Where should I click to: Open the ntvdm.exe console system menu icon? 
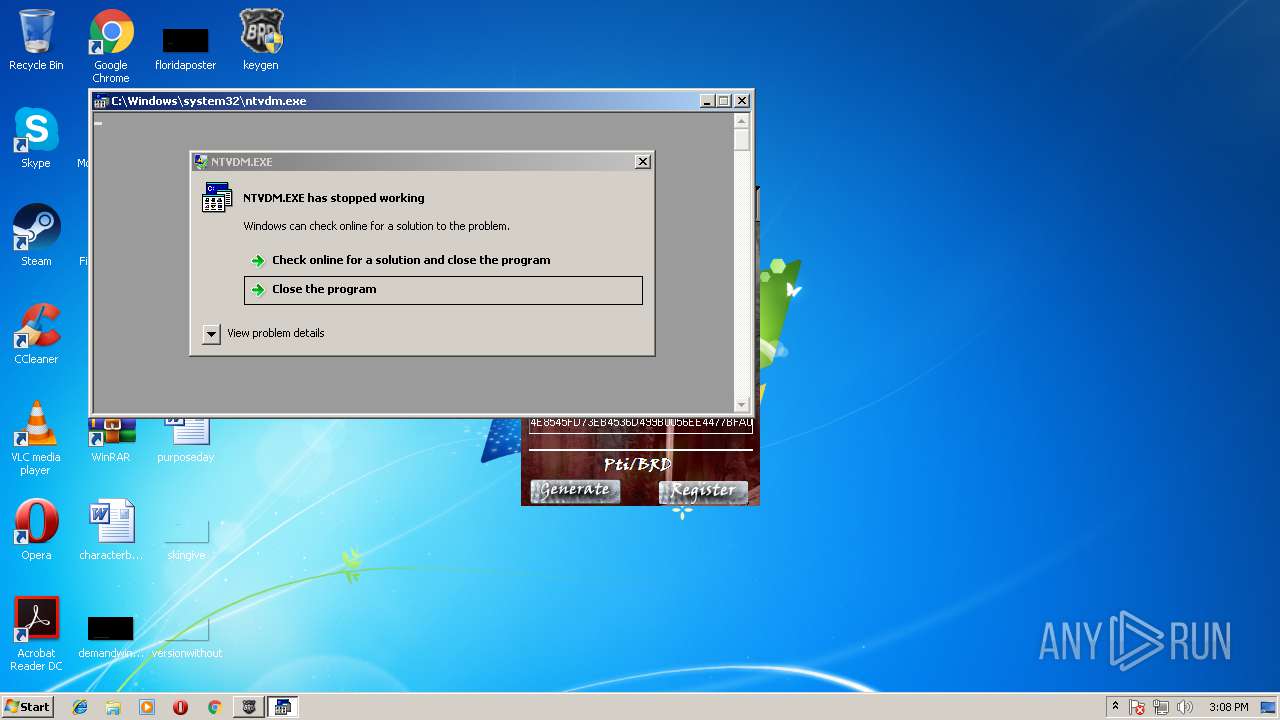[101, 101]
